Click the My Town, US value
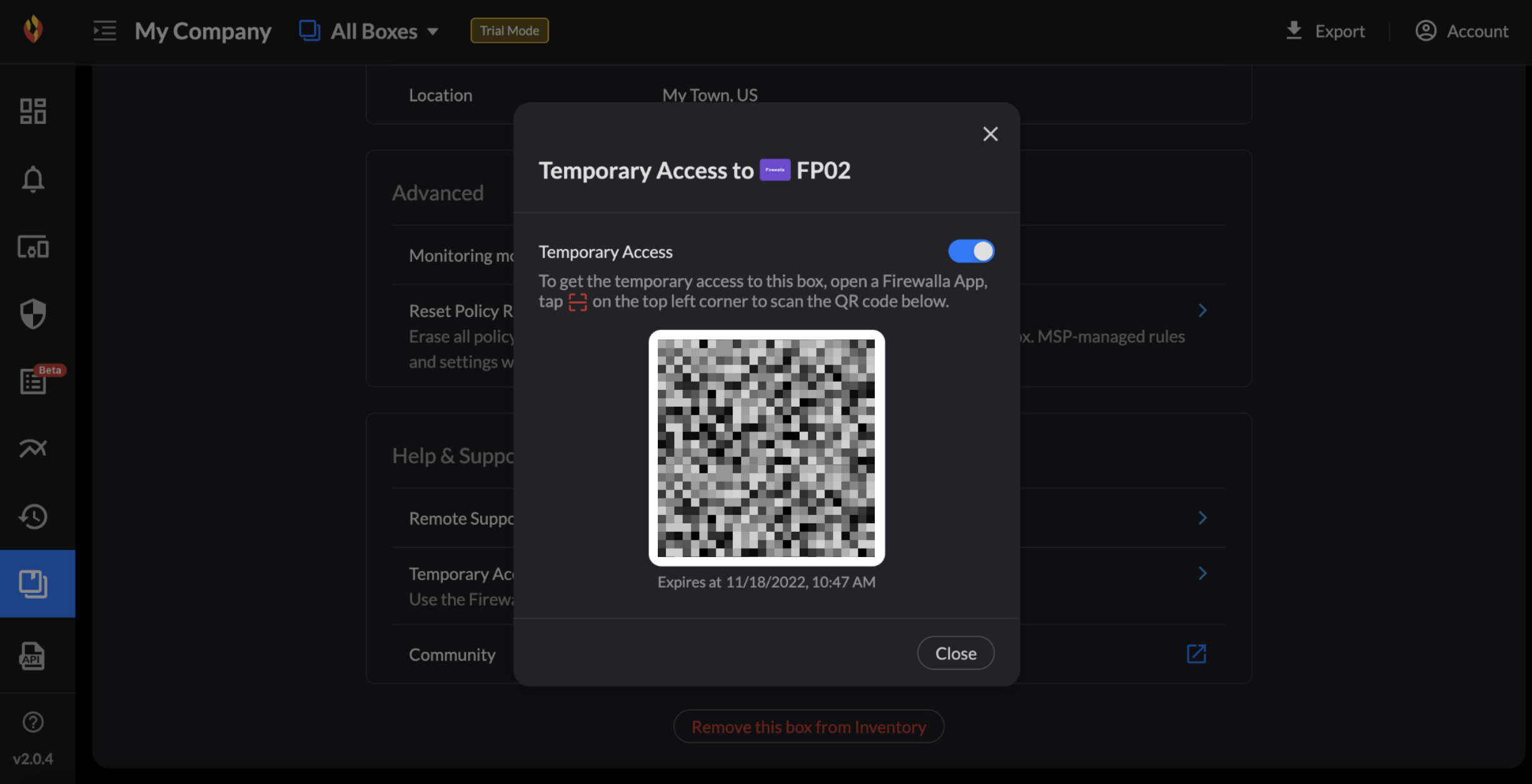 pyautogui.click(x=710, y=95)
